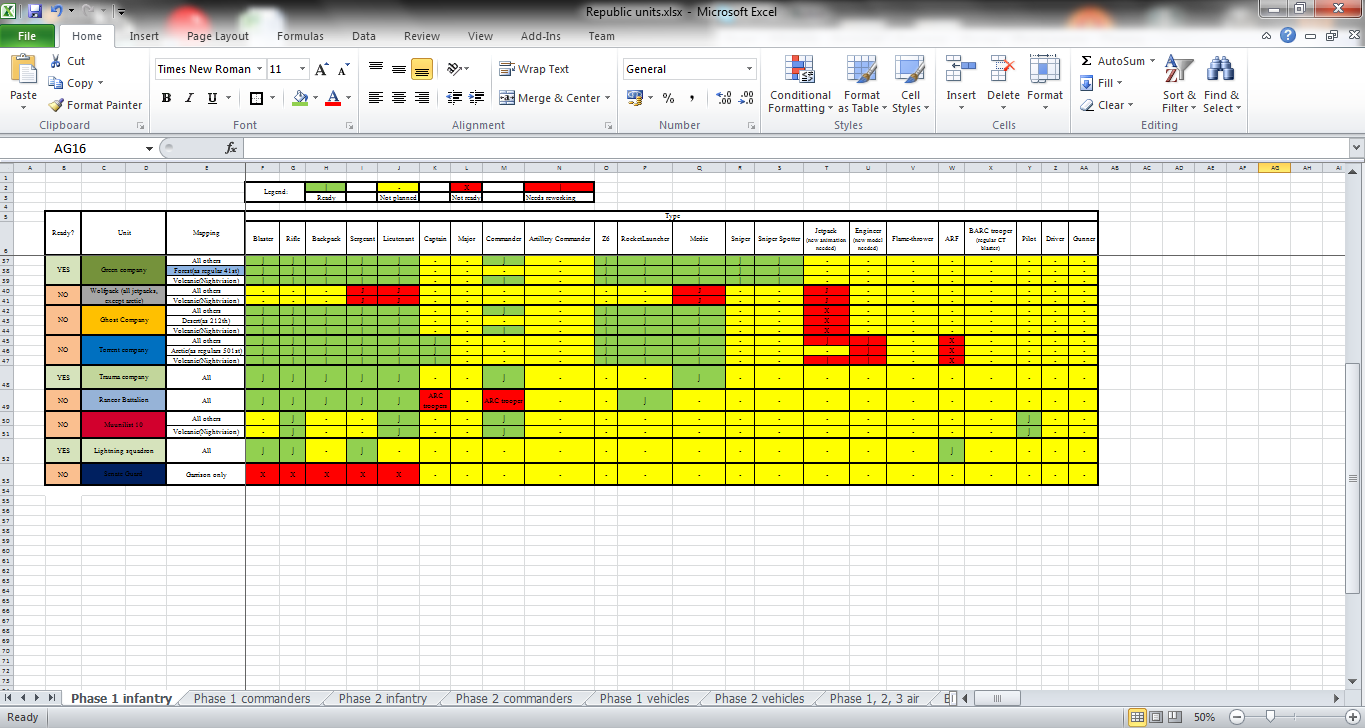Viewport: 1365px width, 728px height.
Task: Open font size 11 dropdown
Action: coord(302,69)
